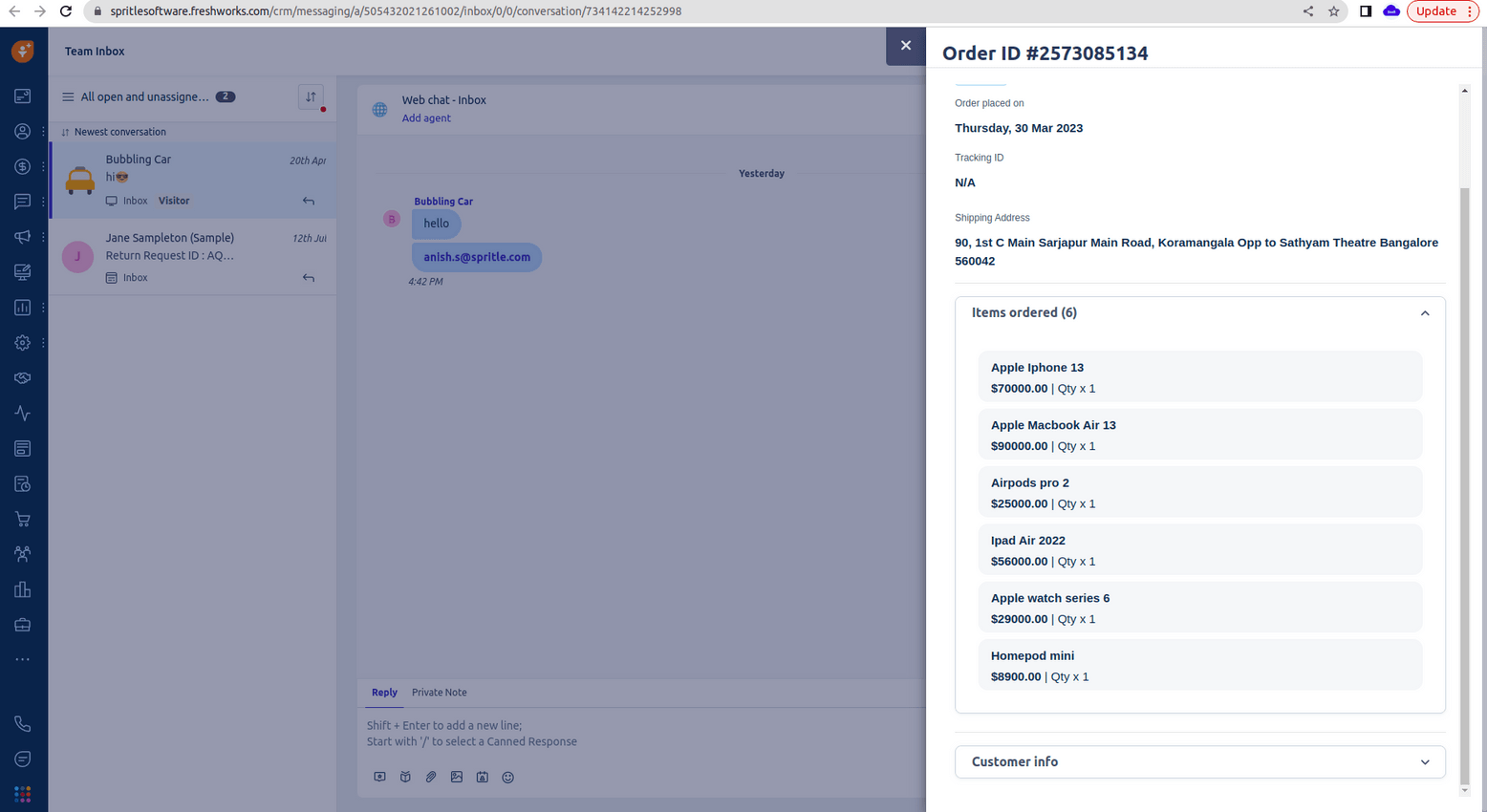
Task: Click into the reply message text box
Action: pos(640,734)
